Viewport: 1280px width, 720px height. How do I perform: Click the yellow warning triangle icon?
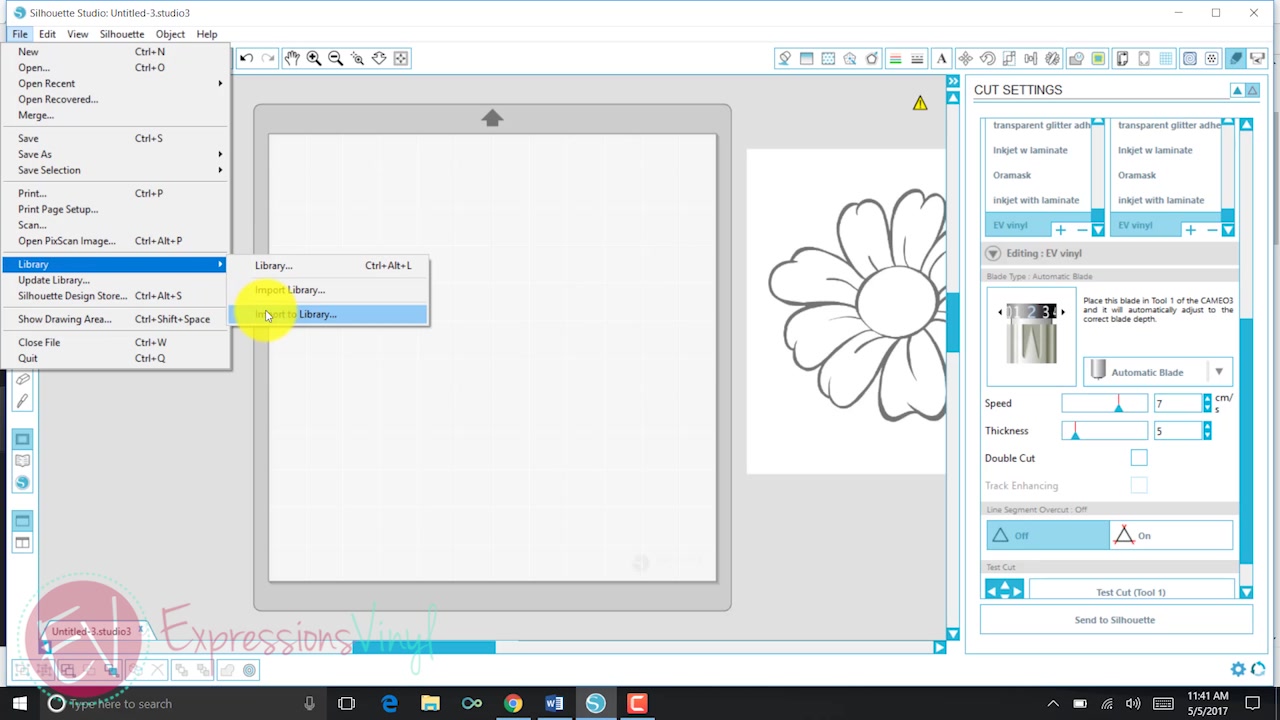tap(919, 103)
